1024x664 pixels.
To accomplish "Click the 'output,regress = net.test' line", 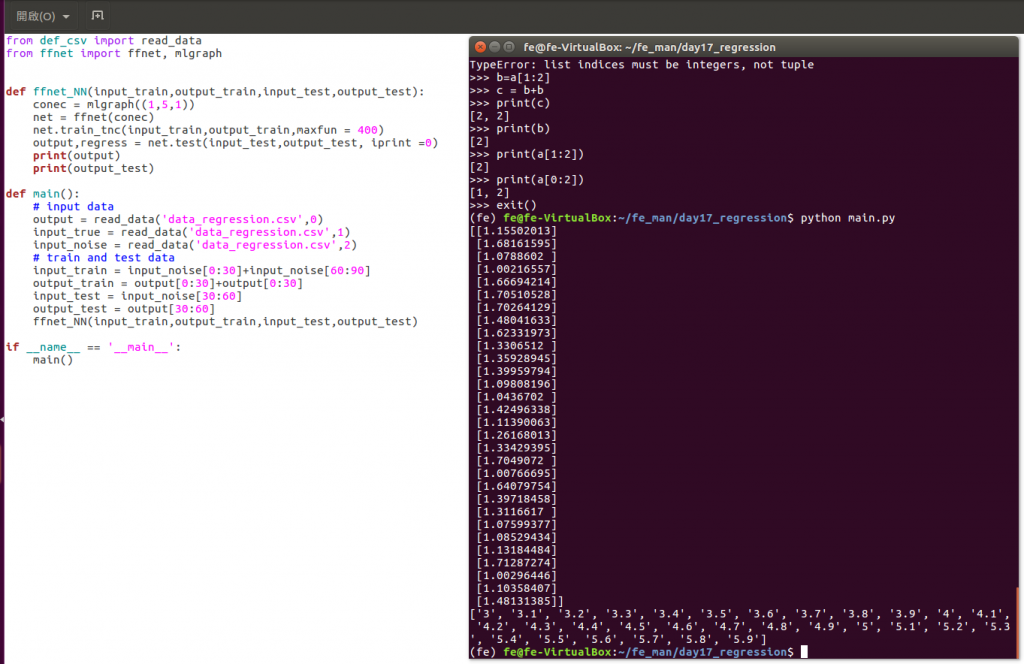I will click(235, 143).
